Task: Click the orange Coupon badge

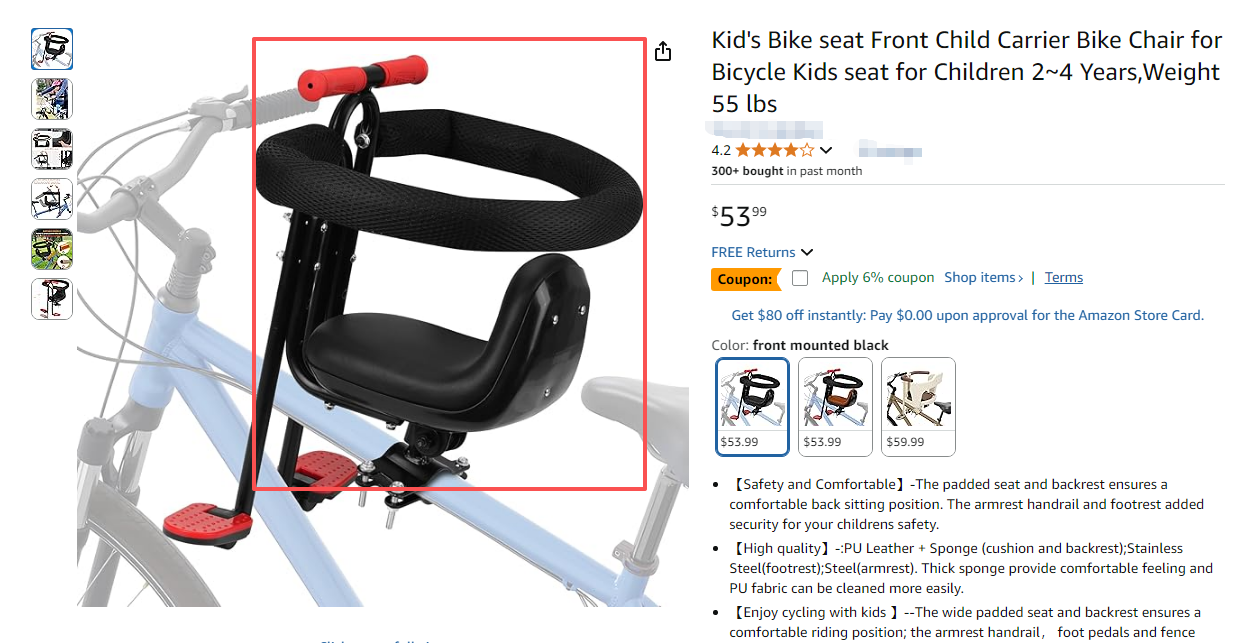Action: (745, 279)
